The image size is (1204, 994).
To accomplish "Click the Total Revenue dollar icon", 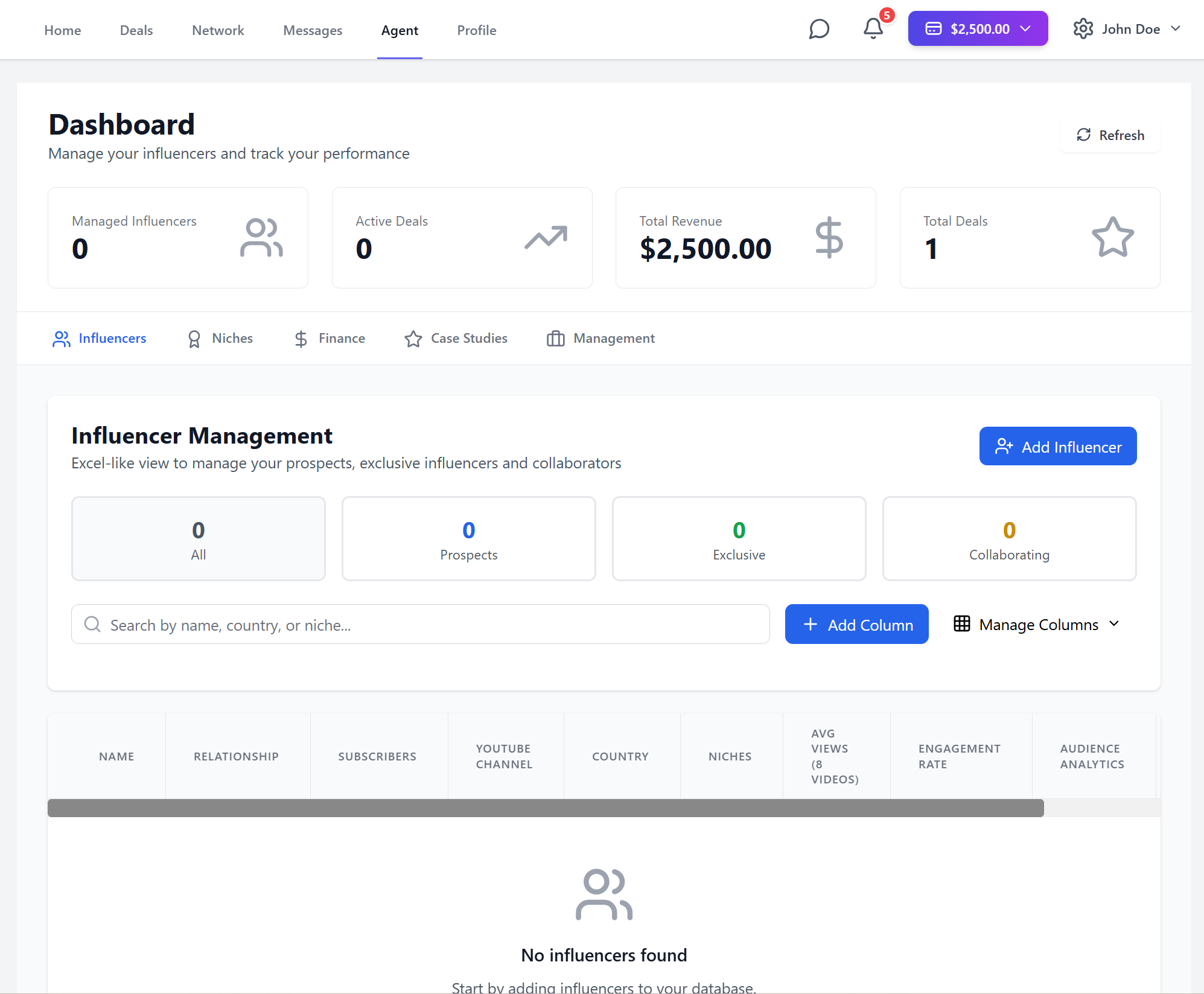I will (829, 238).
